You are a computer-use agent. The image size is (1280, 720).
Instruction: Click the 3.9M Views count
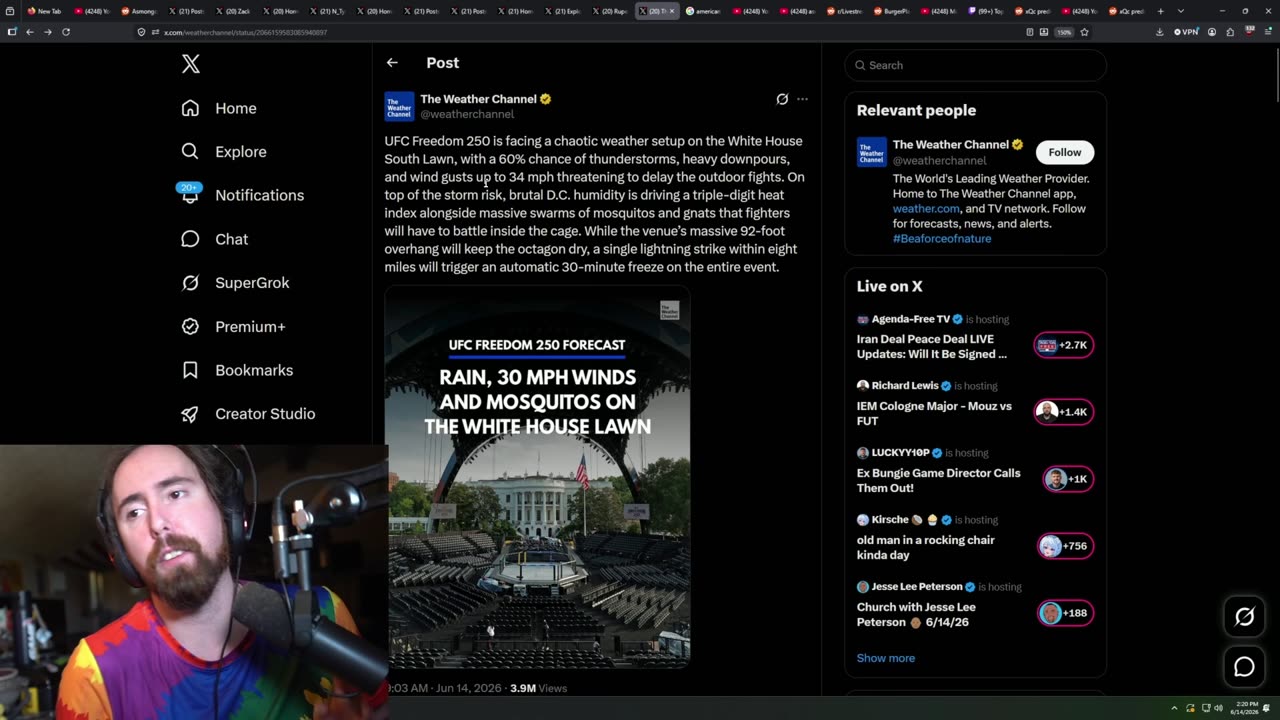538,688
